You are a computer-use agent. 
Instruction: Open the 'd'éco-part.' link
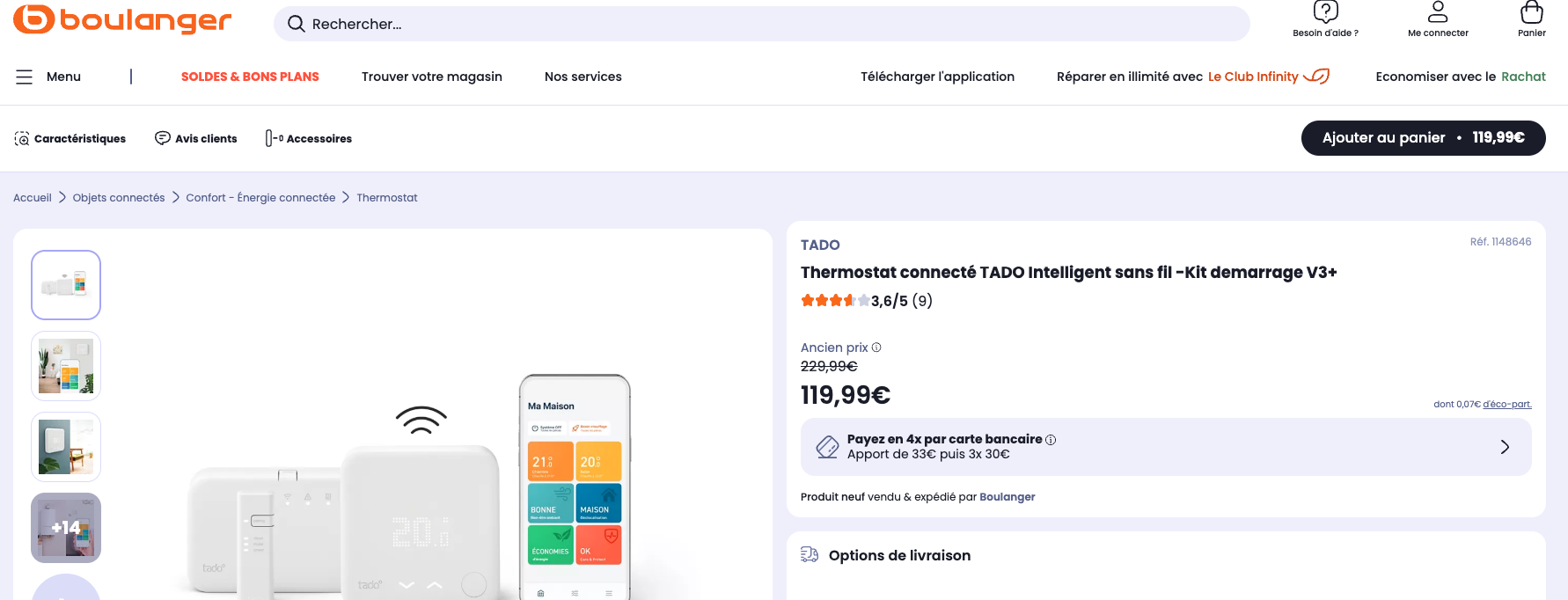[1506, 405]
